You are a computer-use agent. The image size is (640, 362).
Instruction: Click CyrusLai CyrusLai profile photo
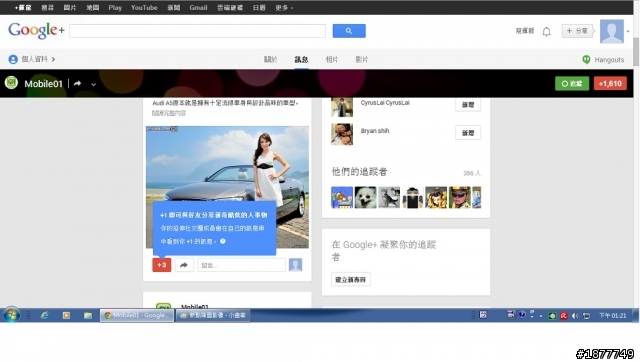click(342, 107)
